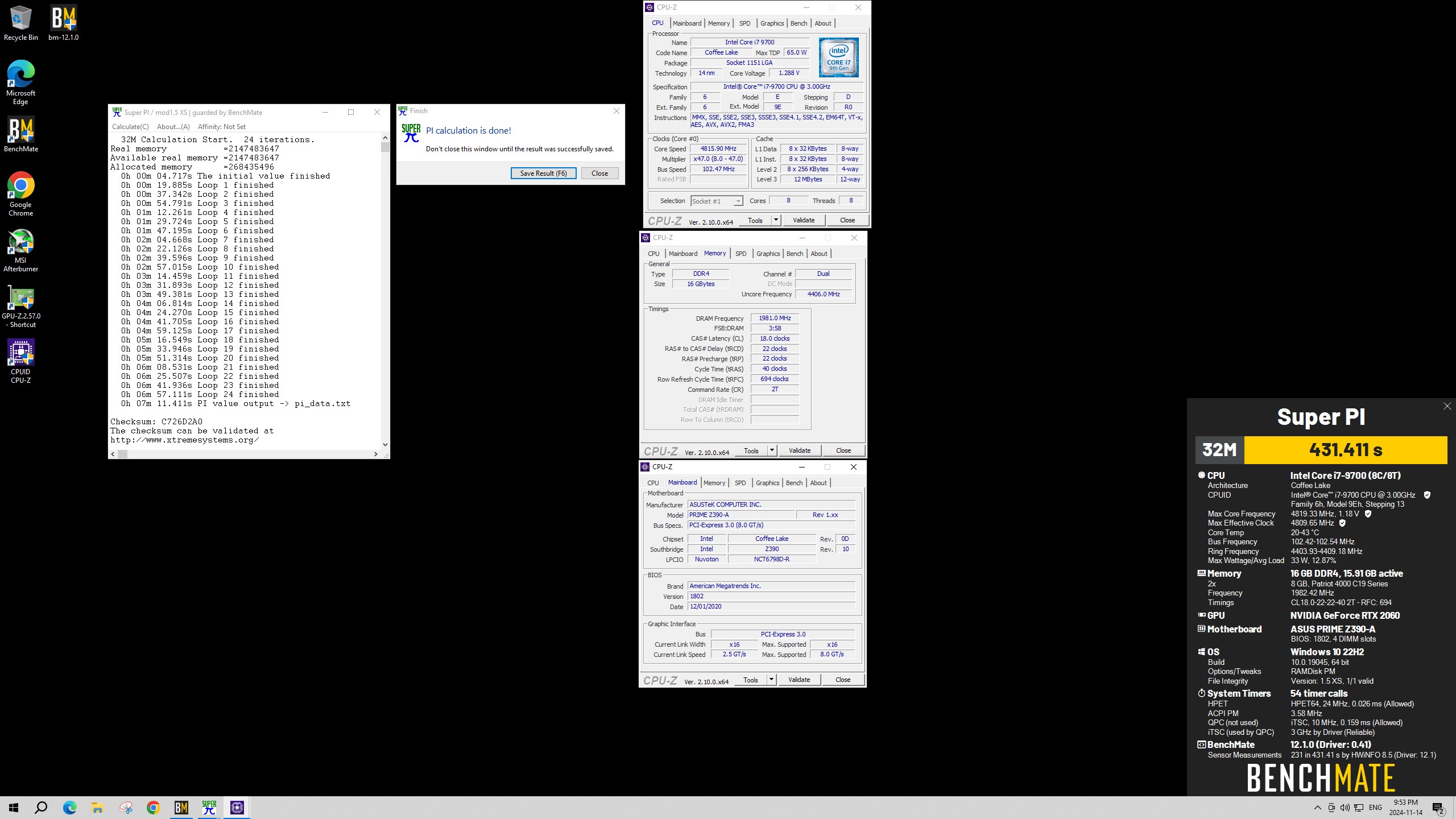Click Super PI vertical scrollbar down arrow
1456x819 pixels.
385,445
